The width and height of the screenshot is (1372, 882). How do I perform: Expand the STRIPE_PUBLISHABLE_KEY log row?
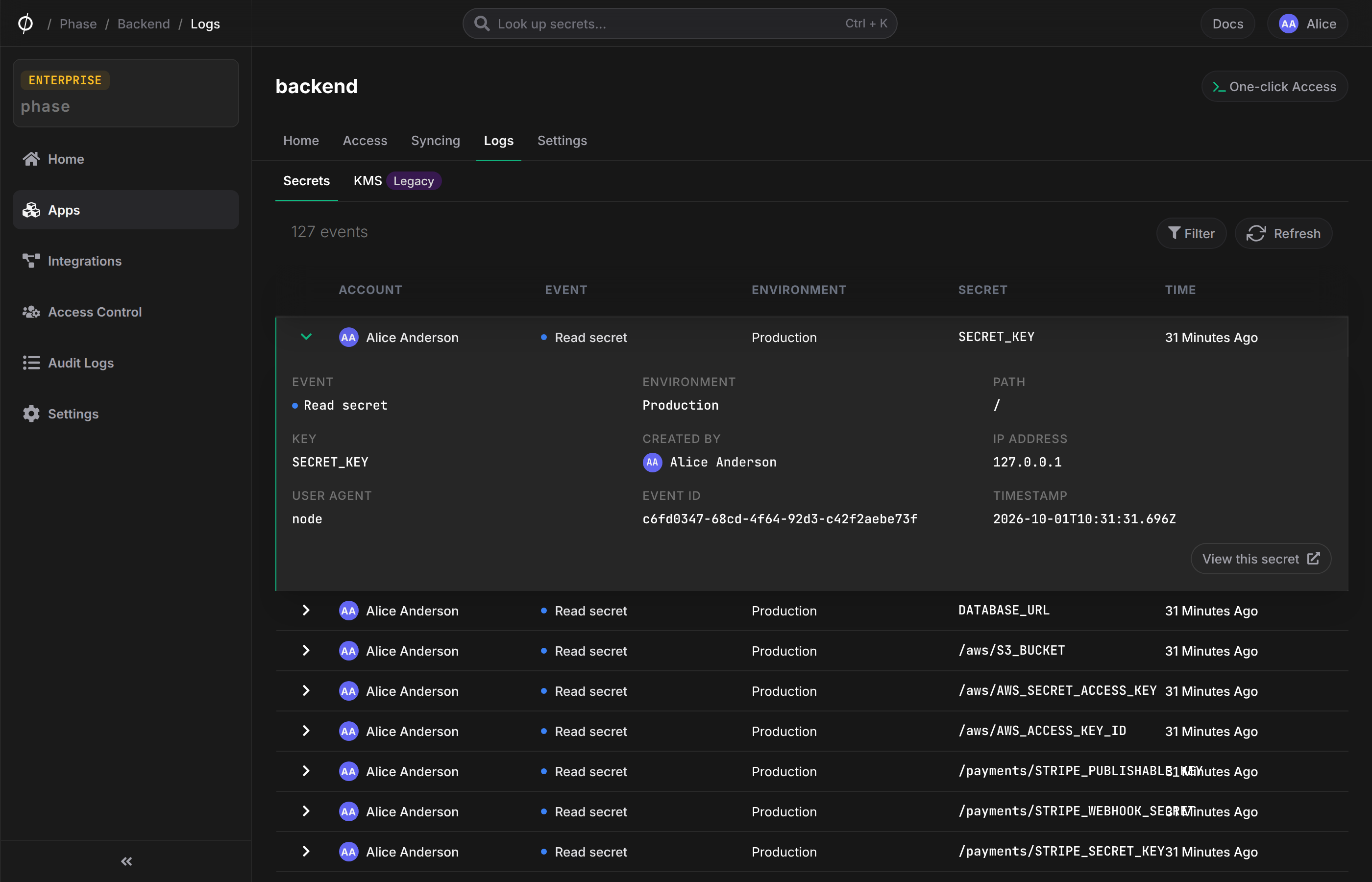(306, 771)
